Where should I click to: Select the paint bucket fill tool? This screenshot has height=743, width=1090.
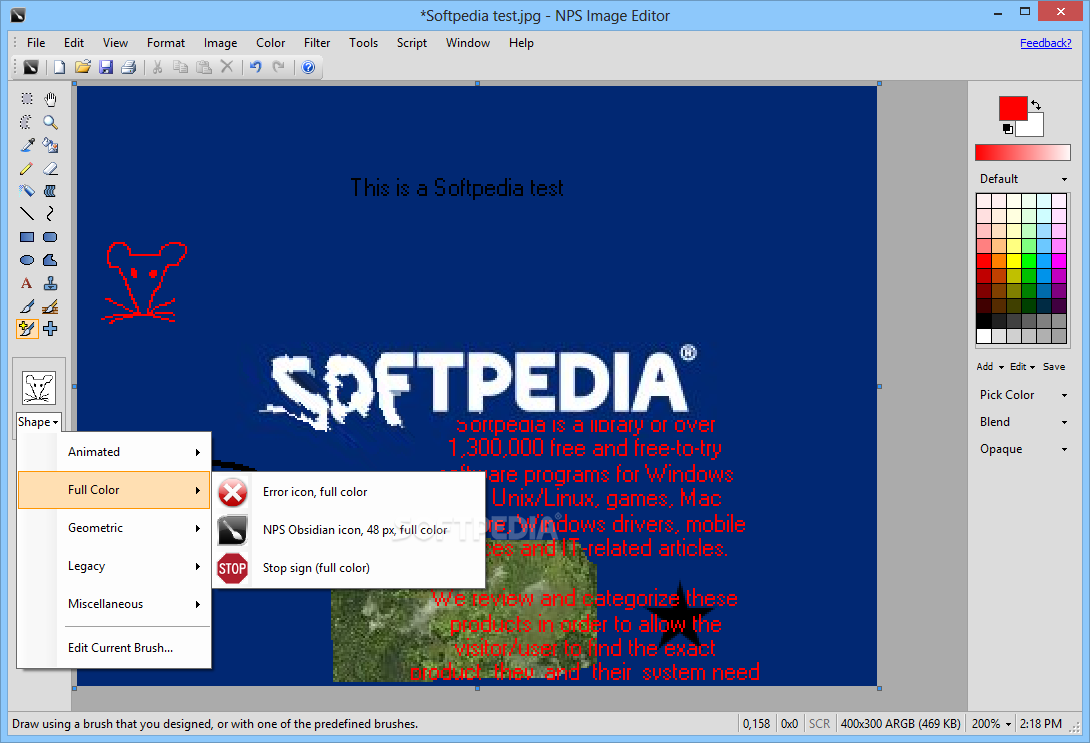tap(50, 145)
